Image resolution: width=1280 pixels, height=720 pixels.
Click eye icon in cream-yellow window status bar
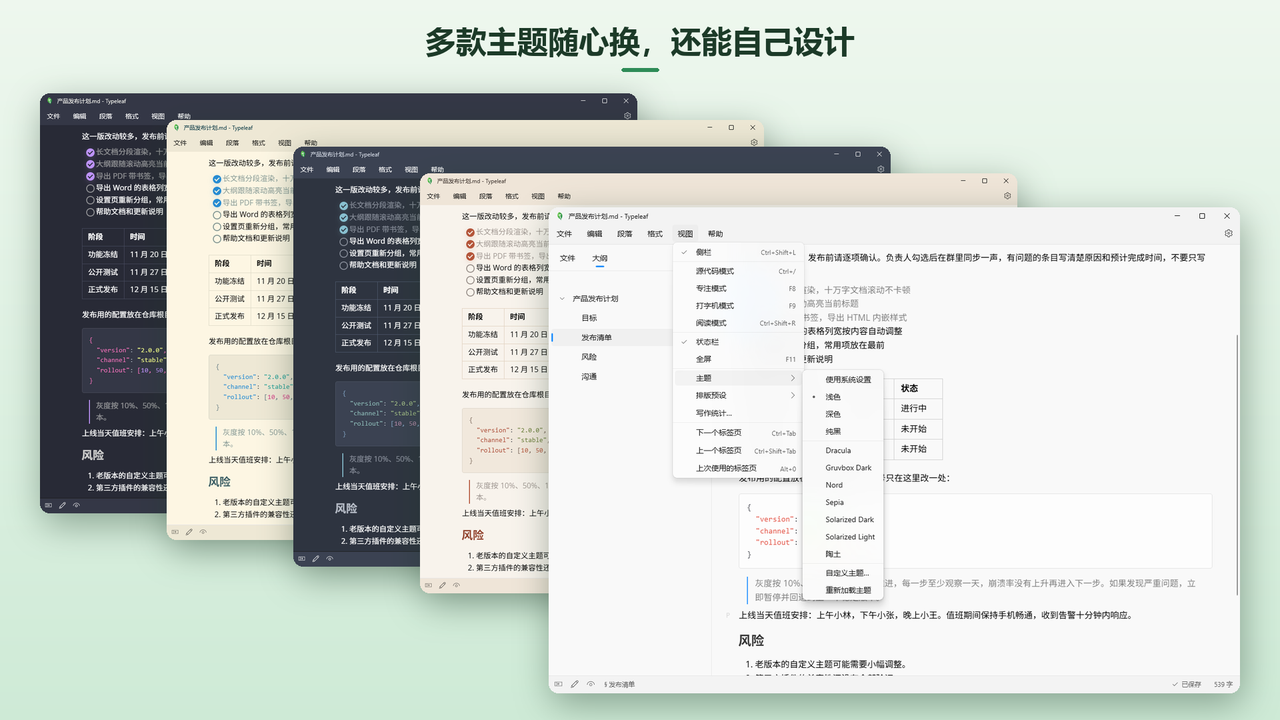(x=204, y=532)
